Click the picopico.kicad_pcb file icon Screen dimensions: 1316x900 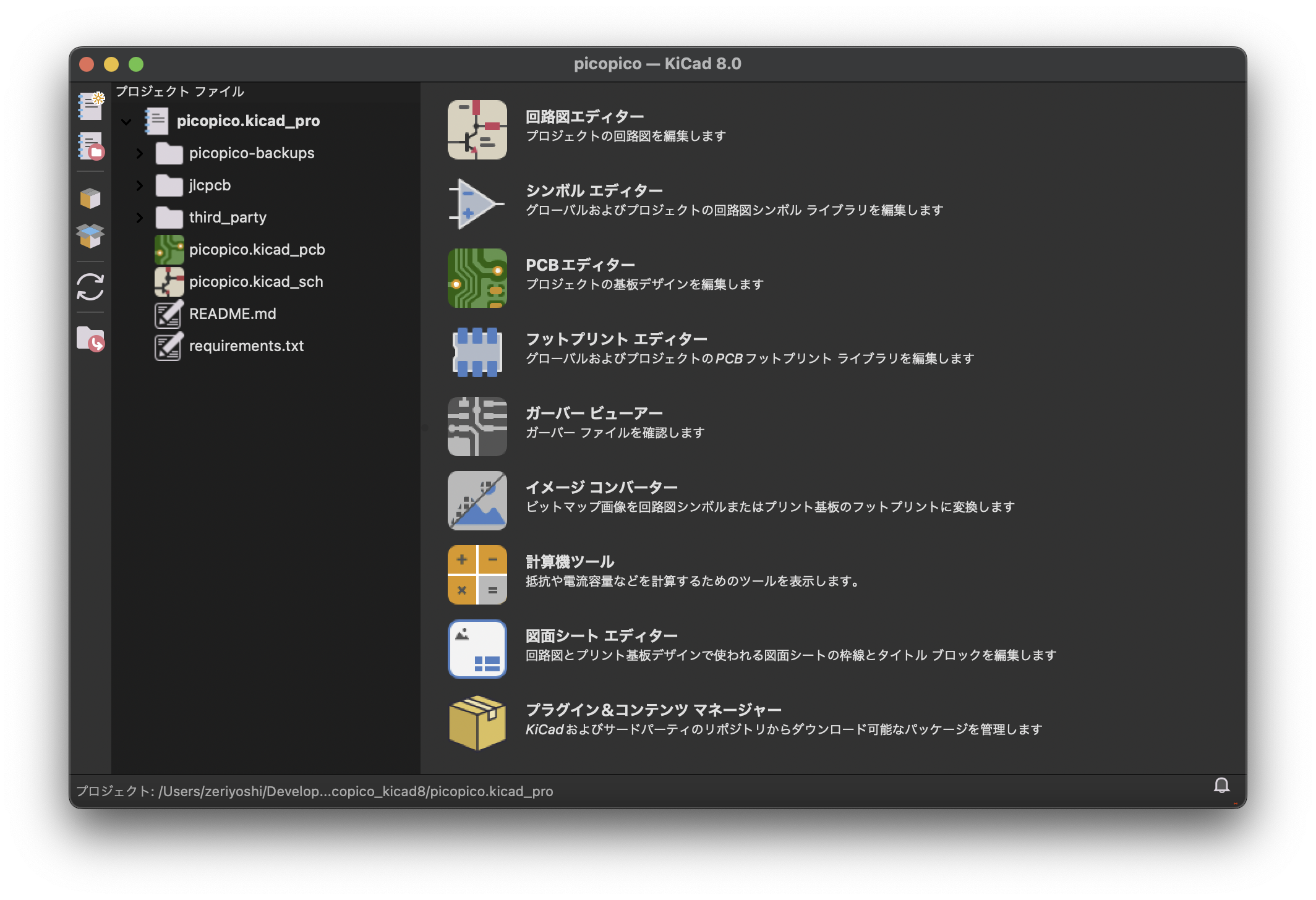169,250
